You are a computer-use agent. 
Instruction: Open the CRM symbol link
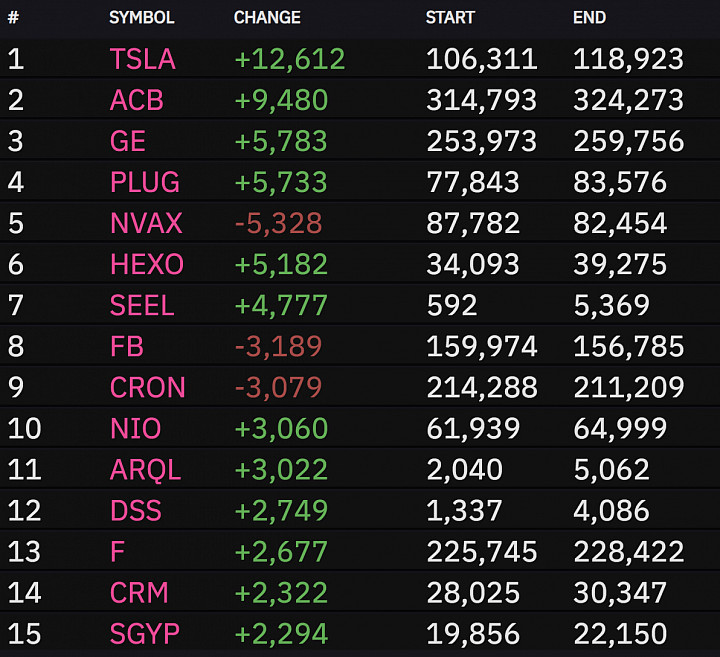(139, 593)
